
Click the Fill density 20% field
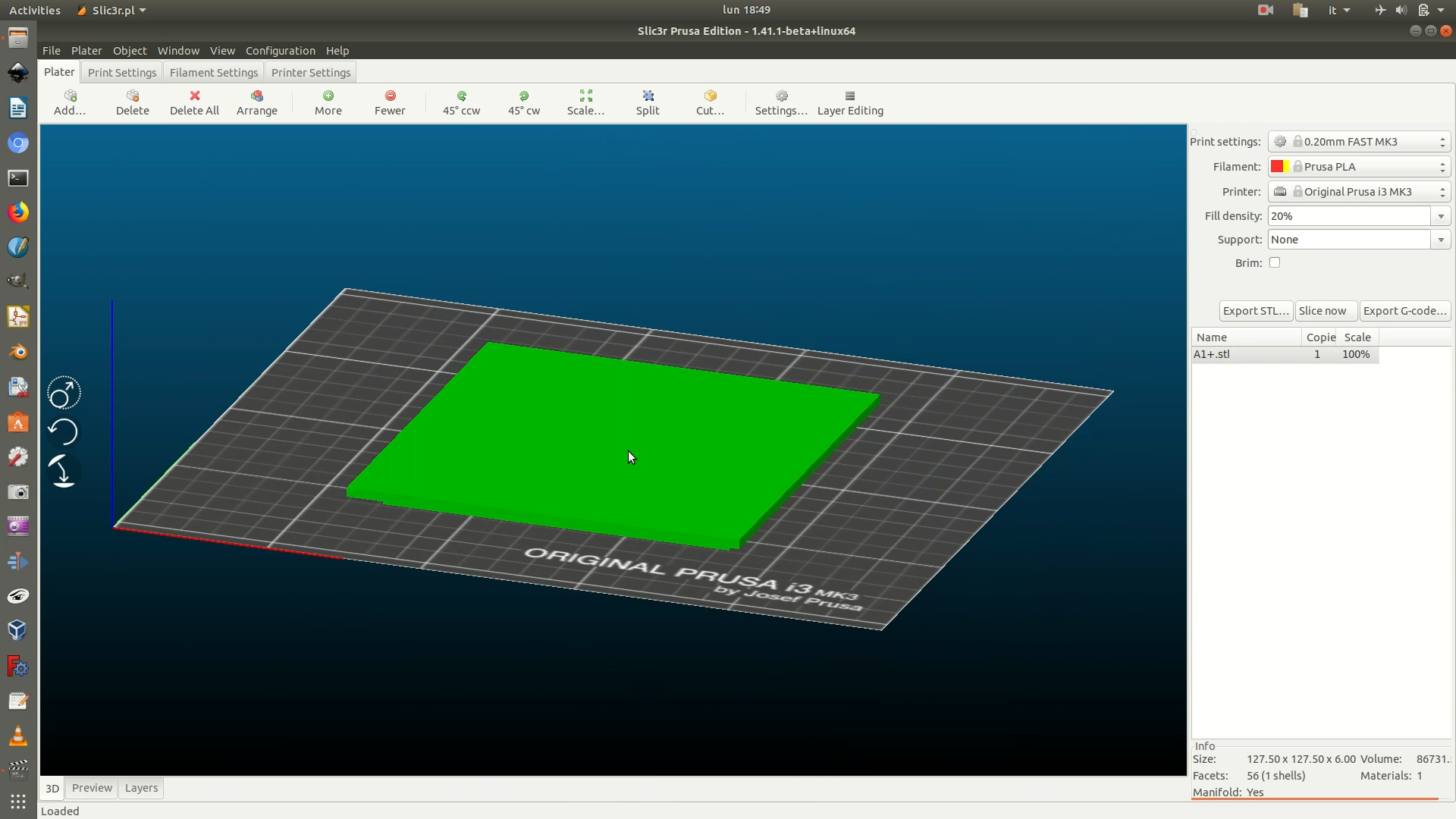(x=1349, y=216)
